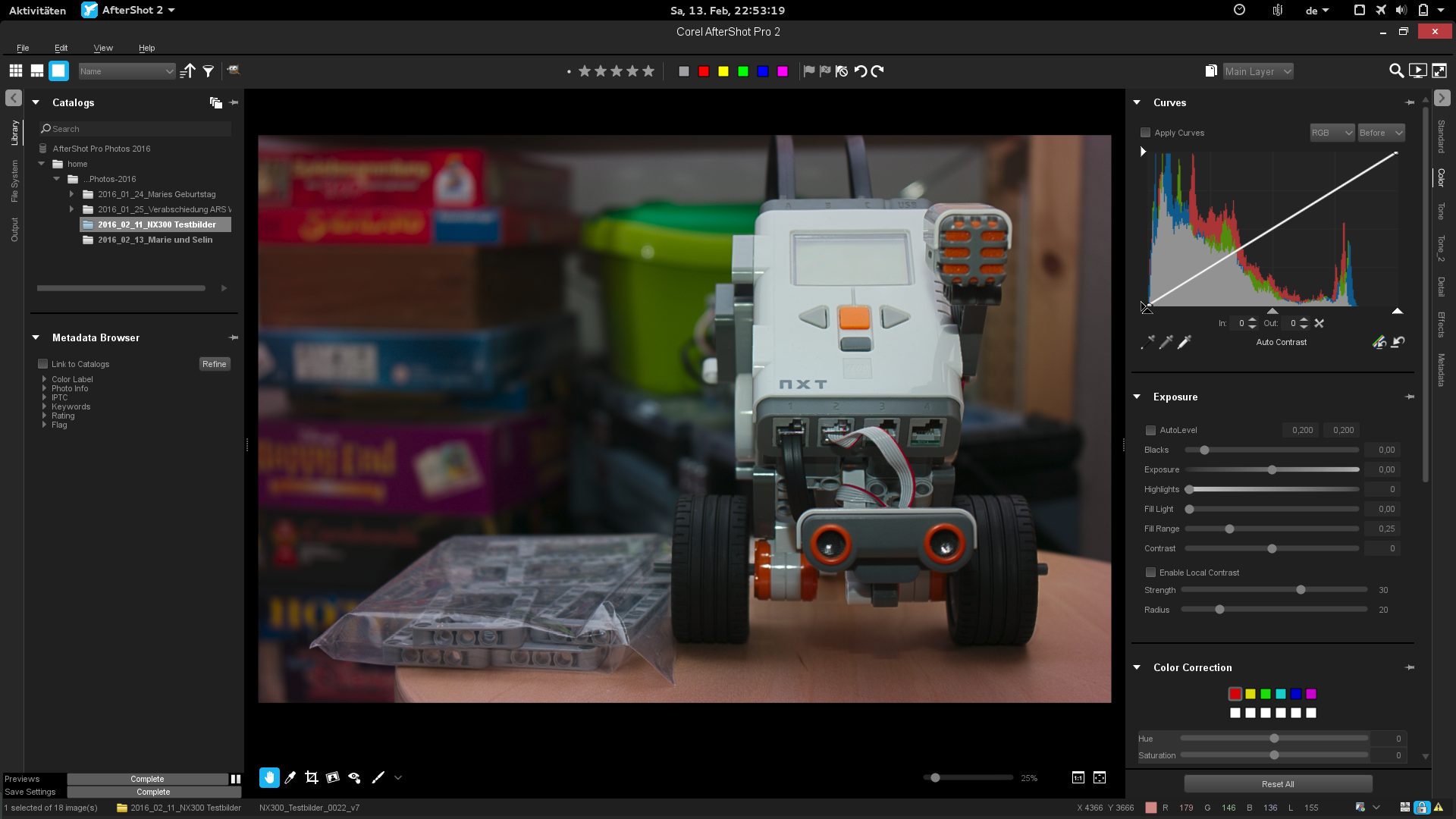Open the Before curve dropdown
This screenshot has width=1456, height=819.
[1382, 133]
